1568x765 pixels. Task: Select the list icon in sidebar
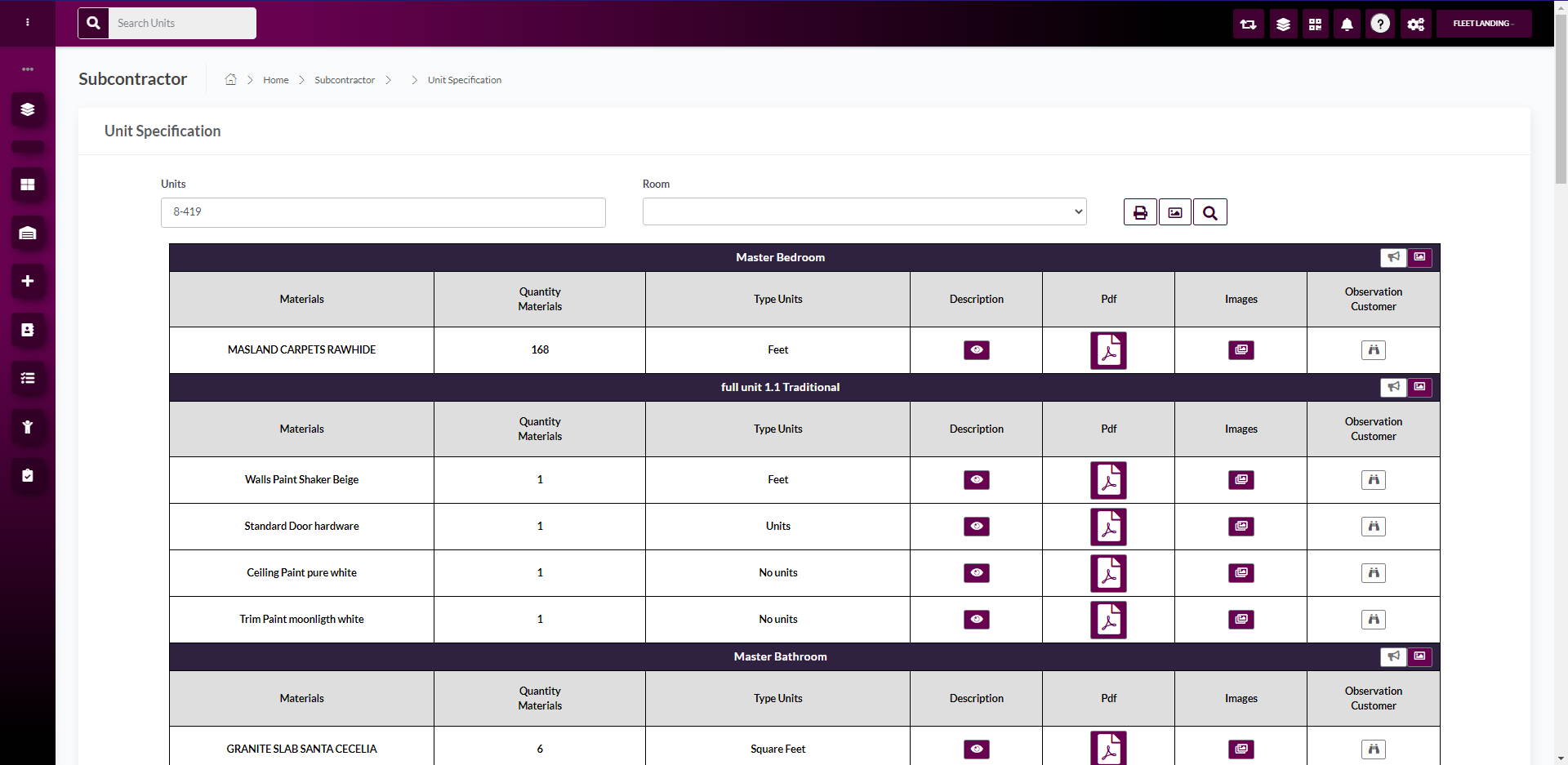[28, 378]
